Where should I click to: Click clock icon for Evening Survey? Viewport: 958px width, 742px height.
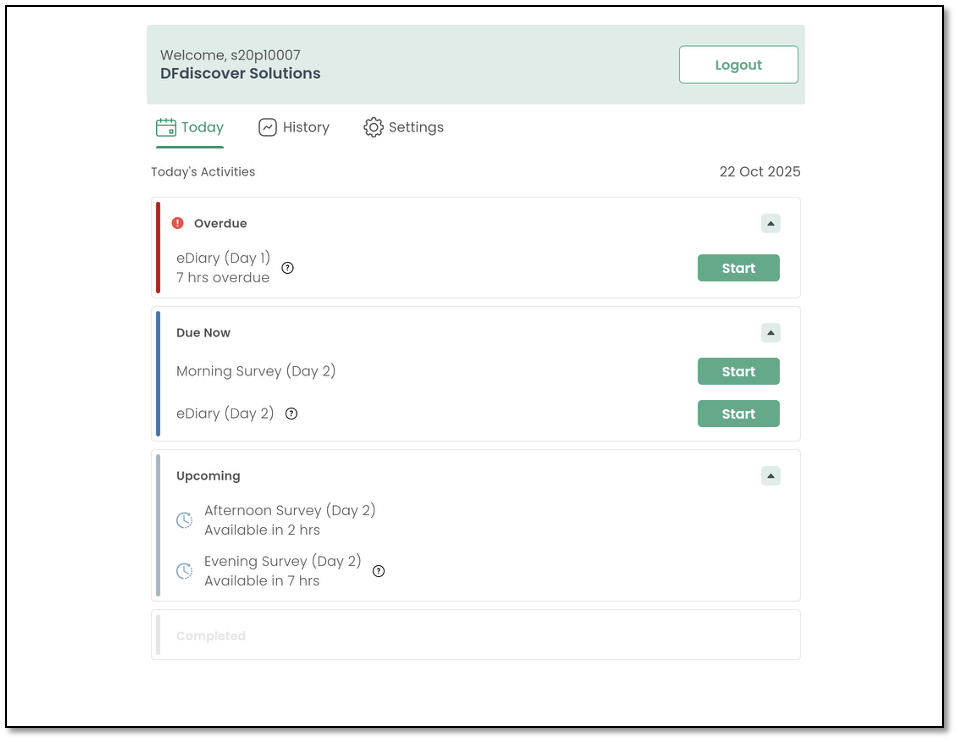pos(184,571)
